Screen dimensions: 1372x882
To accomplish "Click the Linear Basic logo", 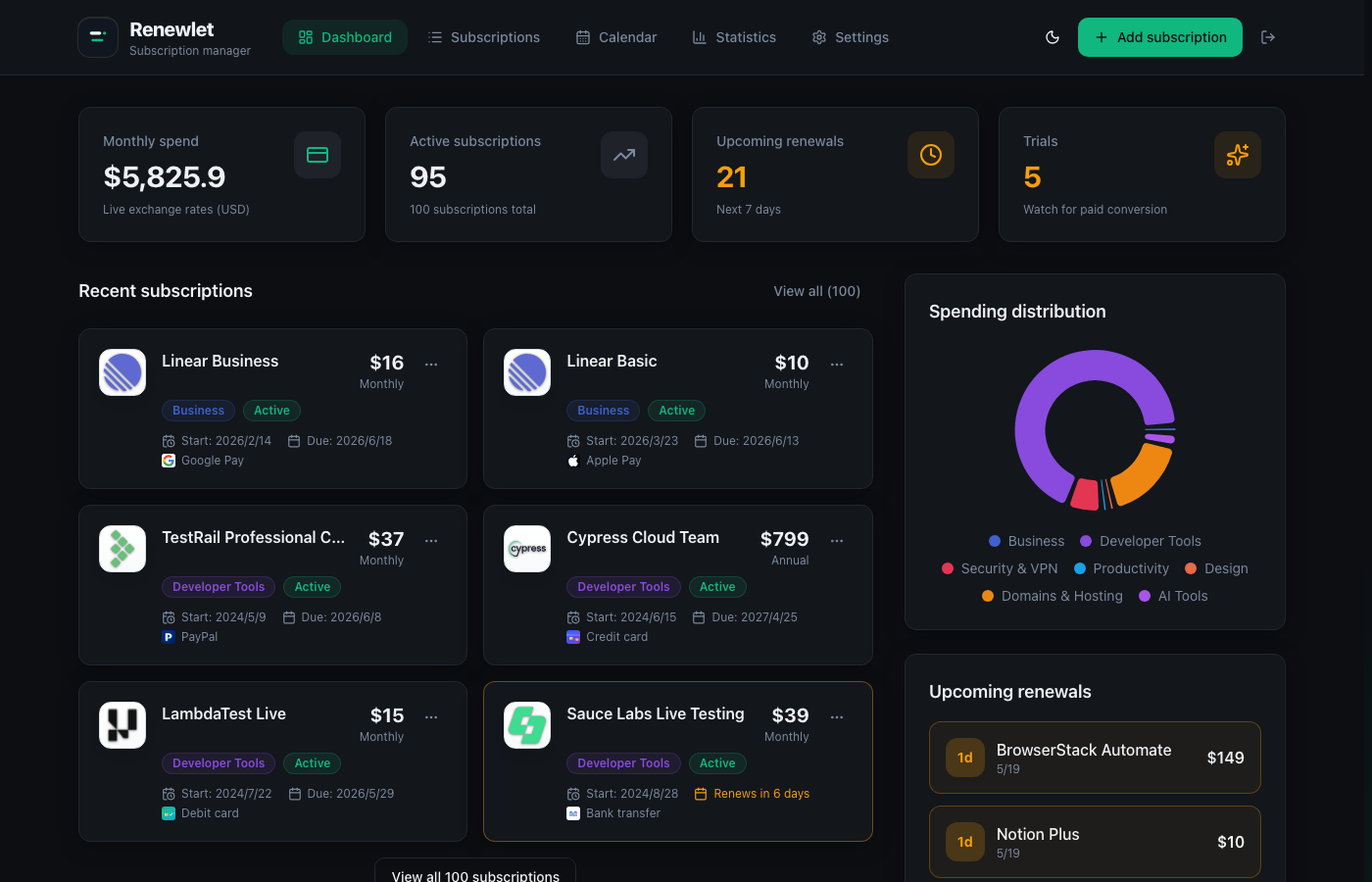I will (x=527, y=372).
